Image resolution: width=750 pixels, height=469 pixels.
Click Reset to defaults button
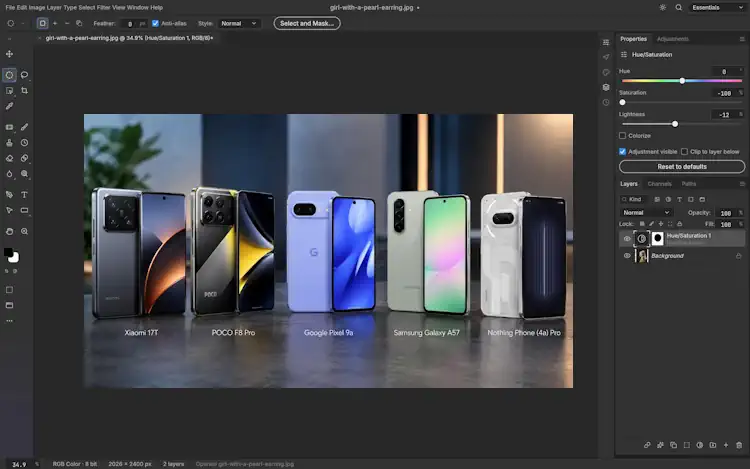tap(682, 167)
